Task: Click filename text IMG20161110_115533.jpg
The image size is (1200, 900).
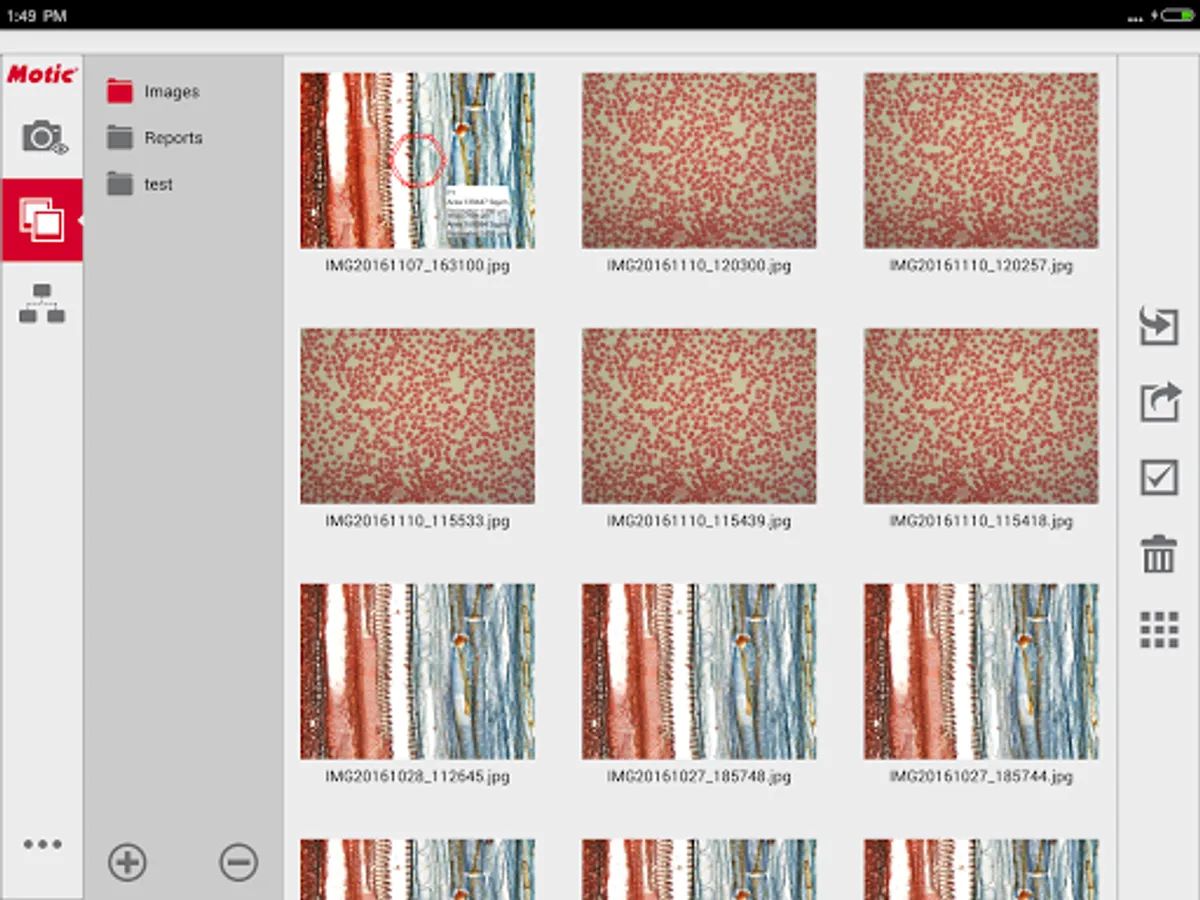Action: tap(417, 521)
